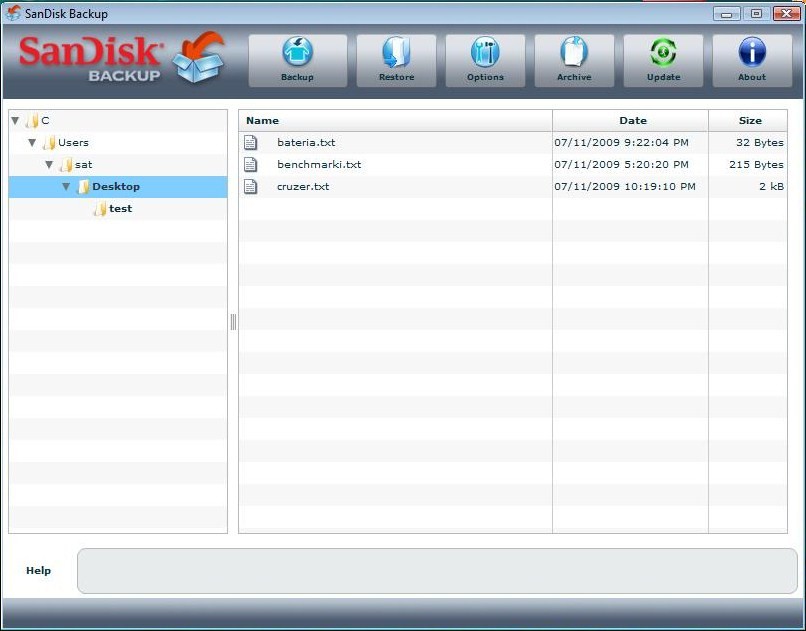Collapse the sat folder node
This screenshot has height=631, width=806.
tap(49, 165)
